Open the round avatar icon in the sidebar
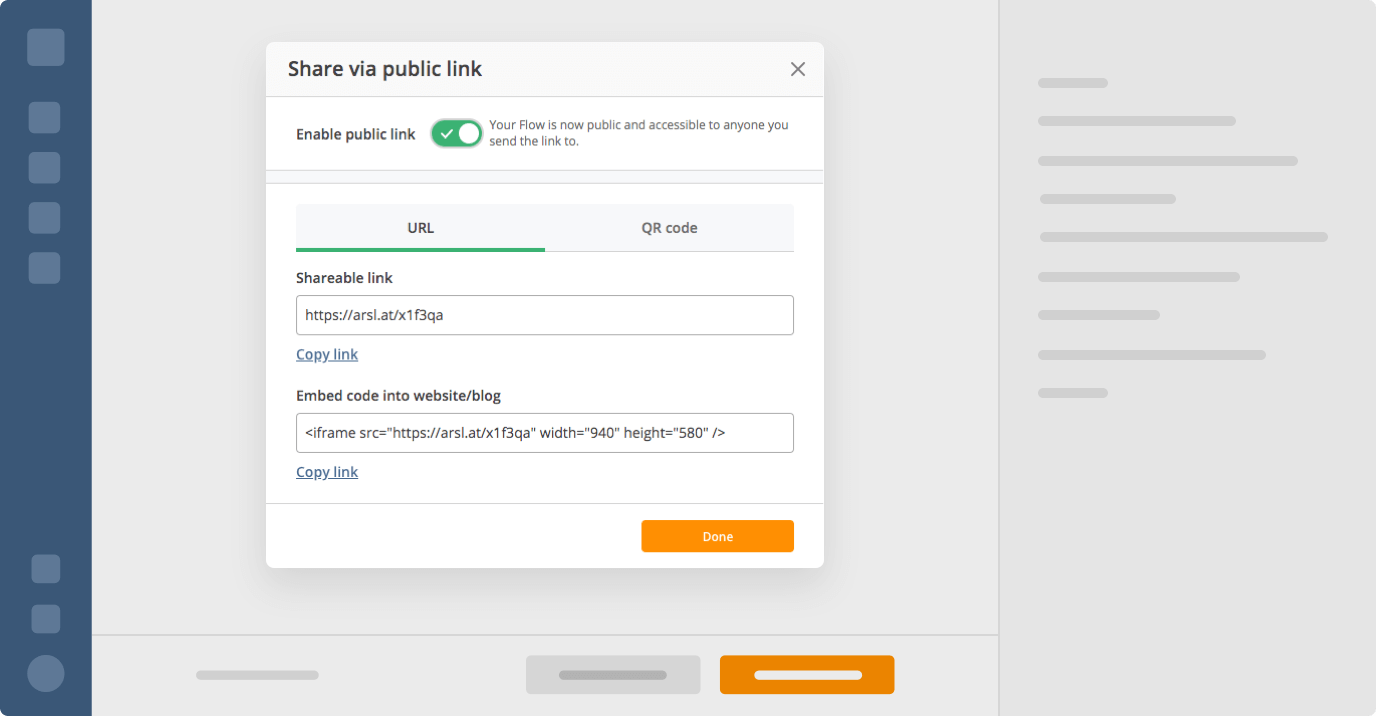Image resolution: width=1376 pixels, height=716 pixels. pos(46,673)
